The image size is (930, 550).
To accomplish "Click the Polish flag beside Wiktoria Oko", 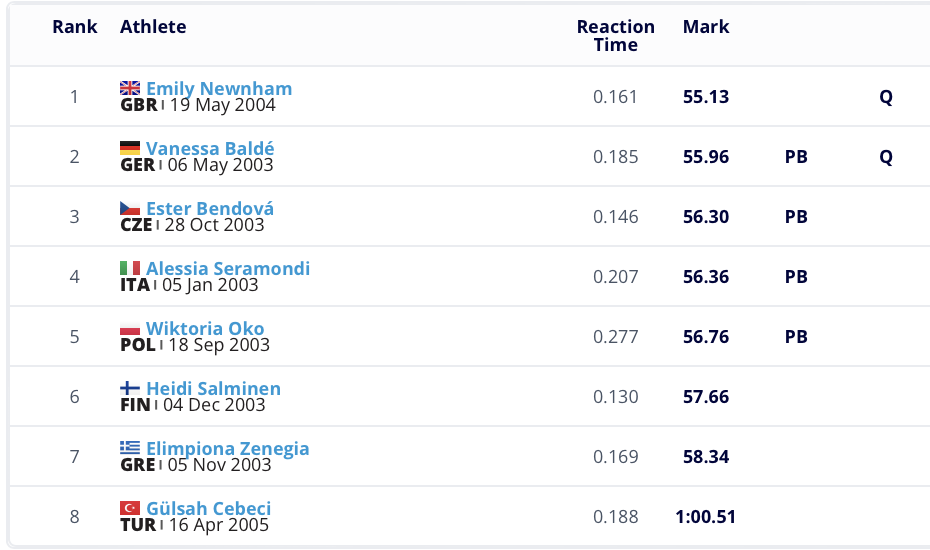I will tap(130, 328).
